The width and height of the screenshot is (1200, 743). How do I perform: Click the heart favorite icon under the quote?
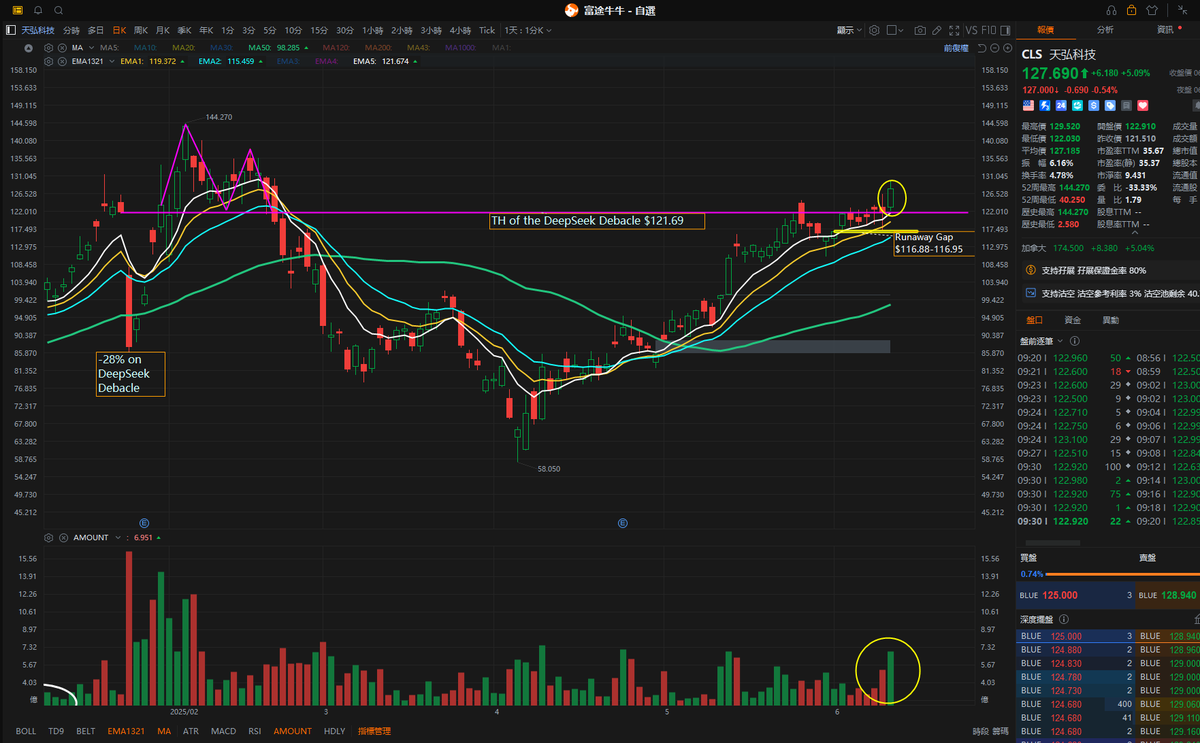[1142, 105]
